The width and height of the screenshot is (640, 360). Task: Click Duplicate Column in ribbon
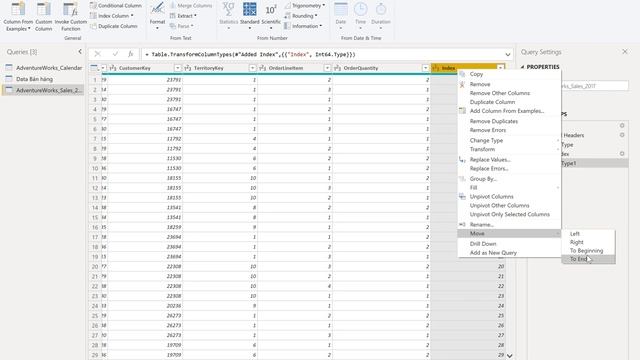pos(113,26)
